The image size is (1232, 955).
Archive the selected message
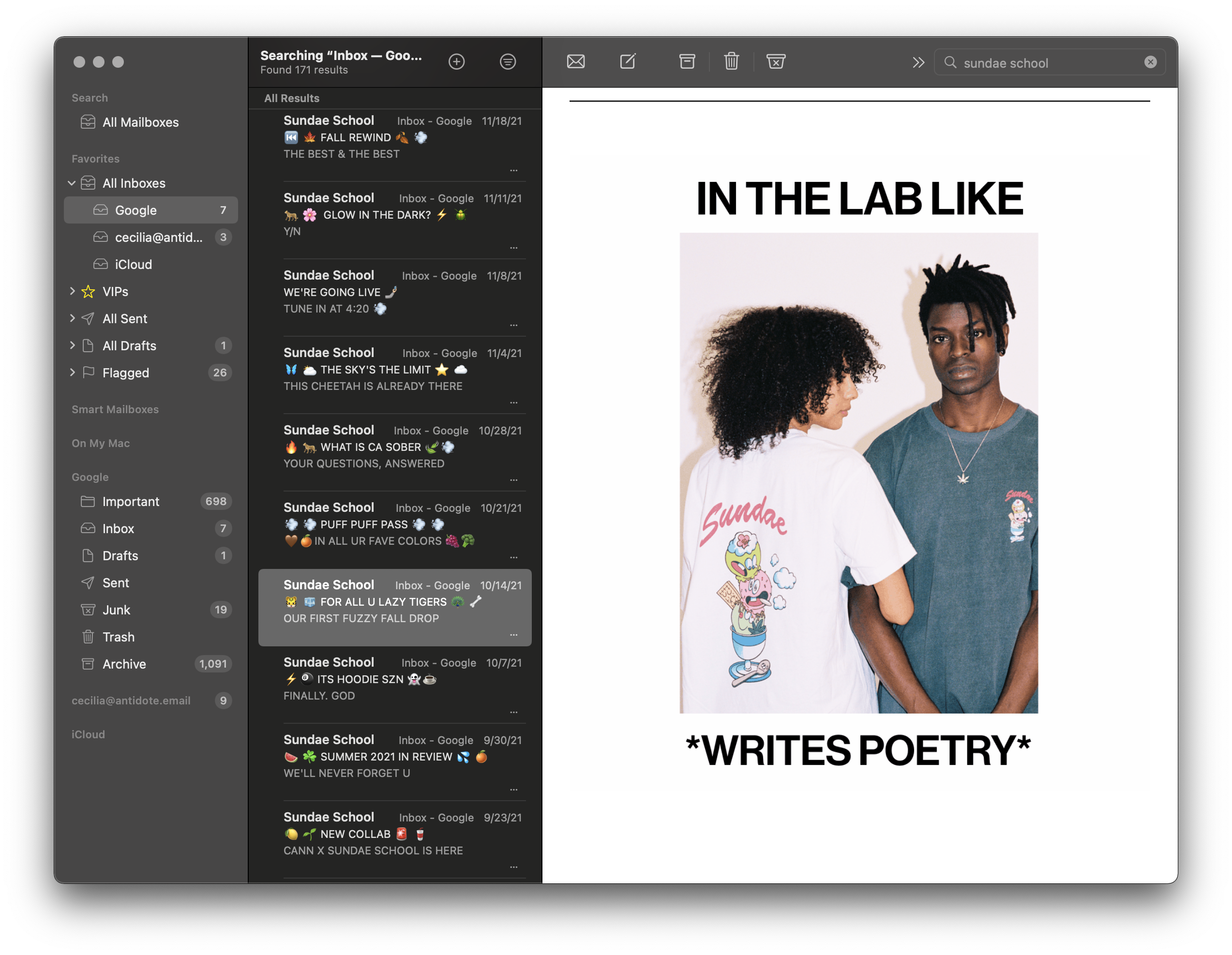687,61
